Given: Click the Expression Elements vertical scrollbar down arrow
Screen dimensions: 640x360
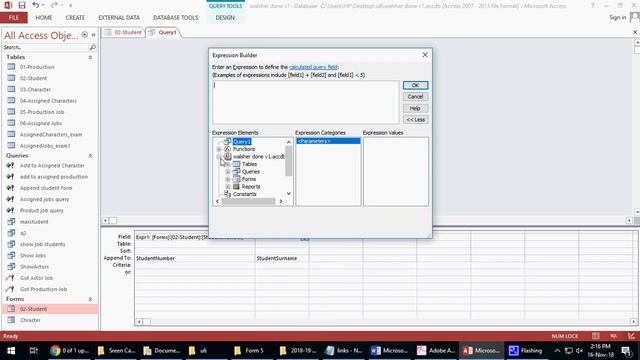Looking at the screenshot, I should (289, 193).
